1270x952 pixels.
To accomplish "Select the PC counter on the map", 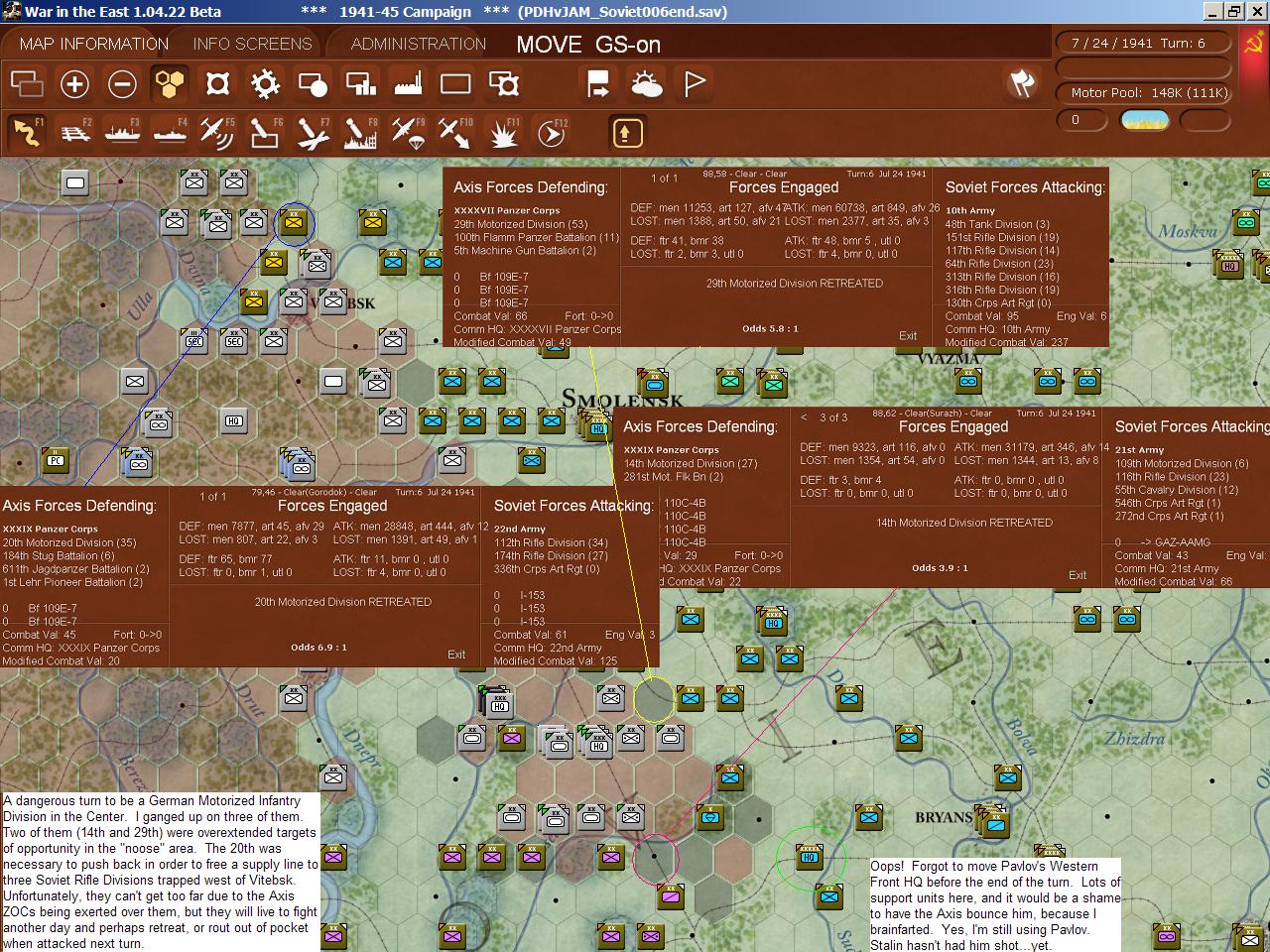I will (56, 460).
